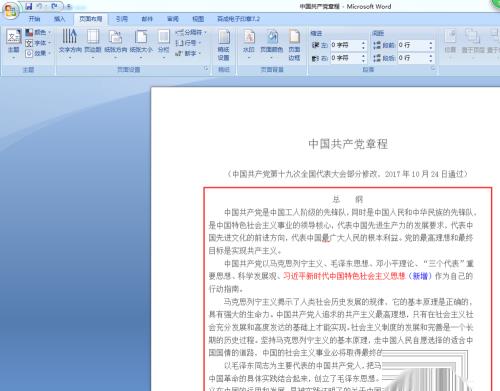Switch to the 开始 (Home) tab
This screenshot has height=391, width=500.
(x=34, y=19)
